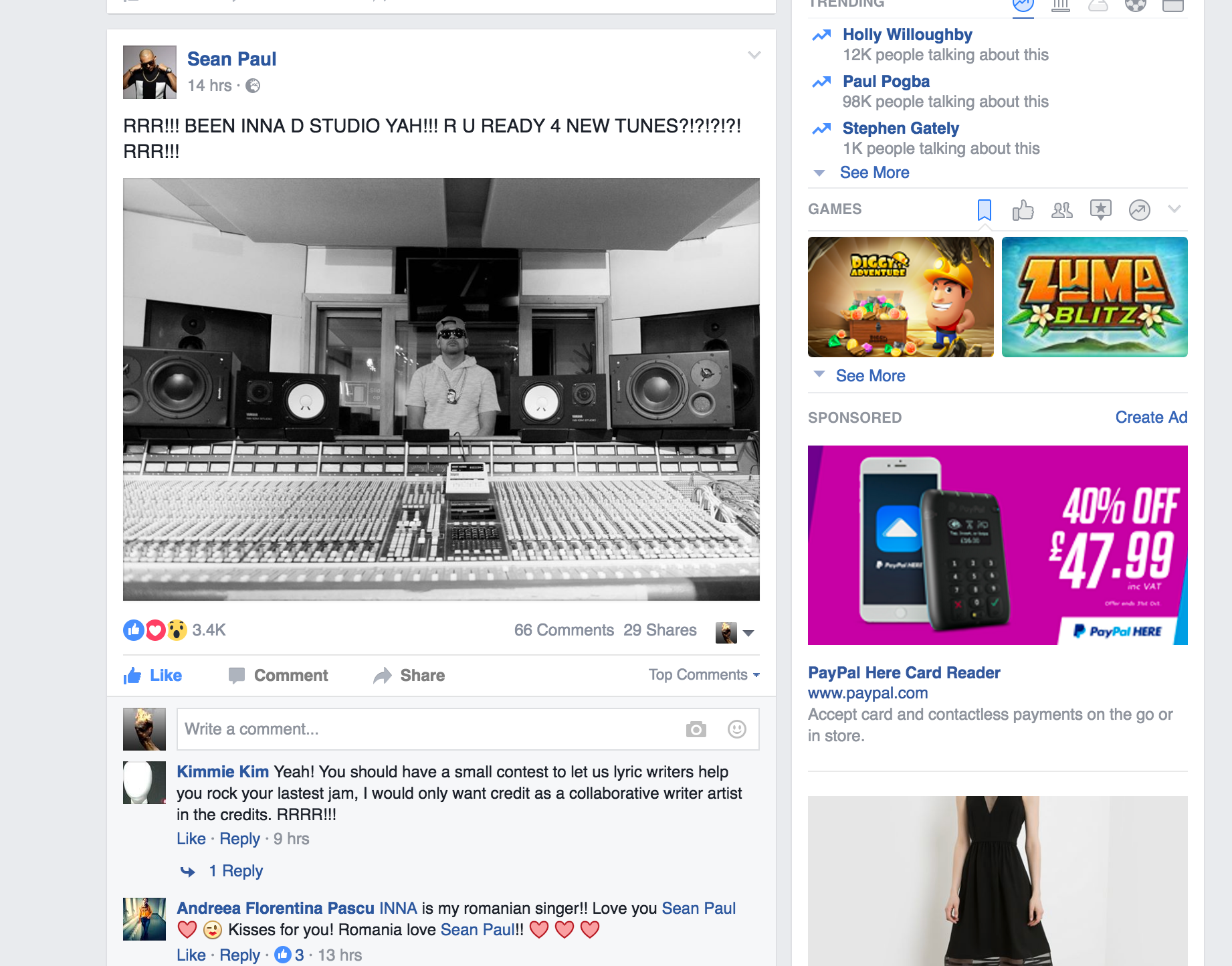Click the starred speech bubble Games icon
Viewport: 1232px width, 966px height.
click(1100, 210)
